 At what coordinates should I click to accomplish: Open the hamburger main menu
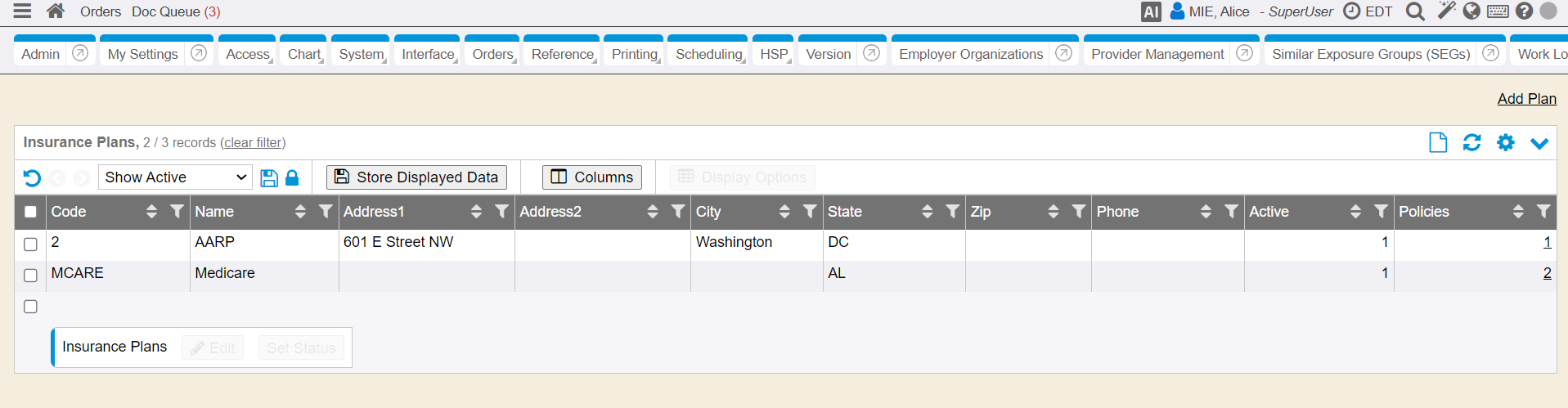22,11
